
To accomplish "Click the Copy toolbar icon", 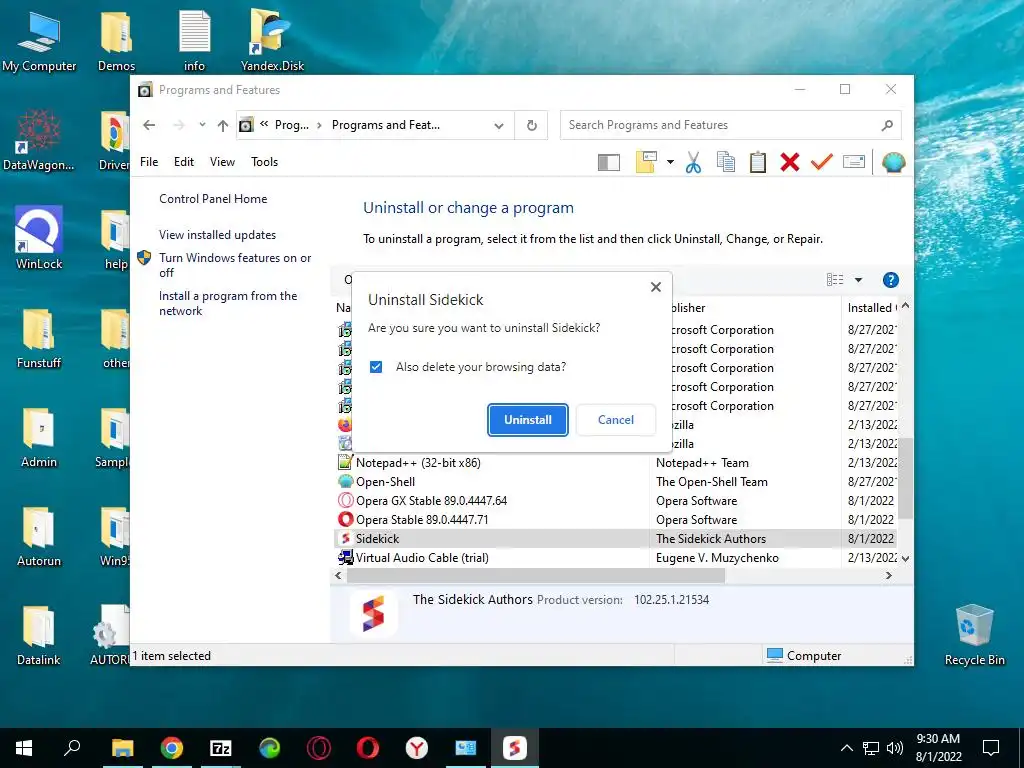I will coord(726,162).
